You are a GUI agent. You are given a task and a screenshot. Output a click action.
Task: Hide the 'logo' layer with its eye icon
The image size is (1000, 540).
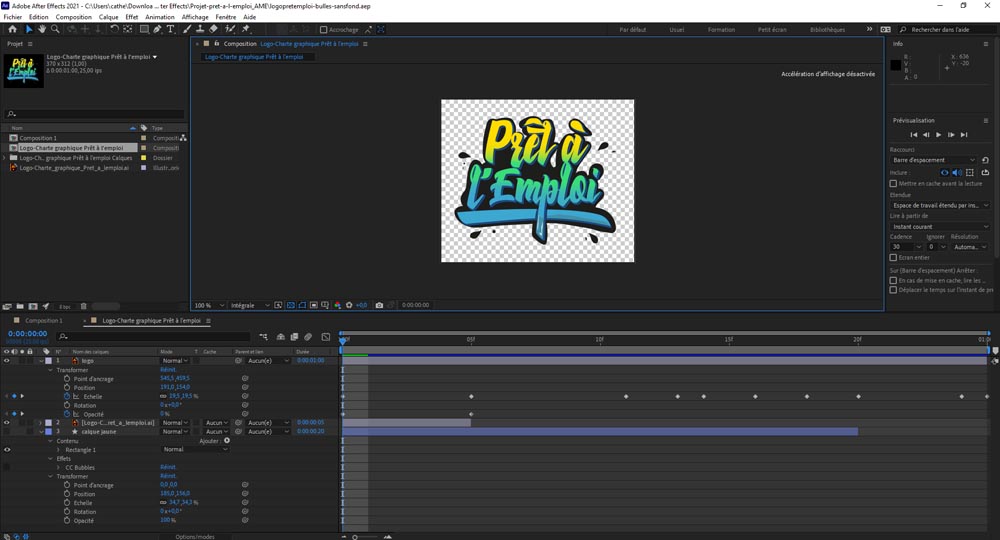[7, 361]
